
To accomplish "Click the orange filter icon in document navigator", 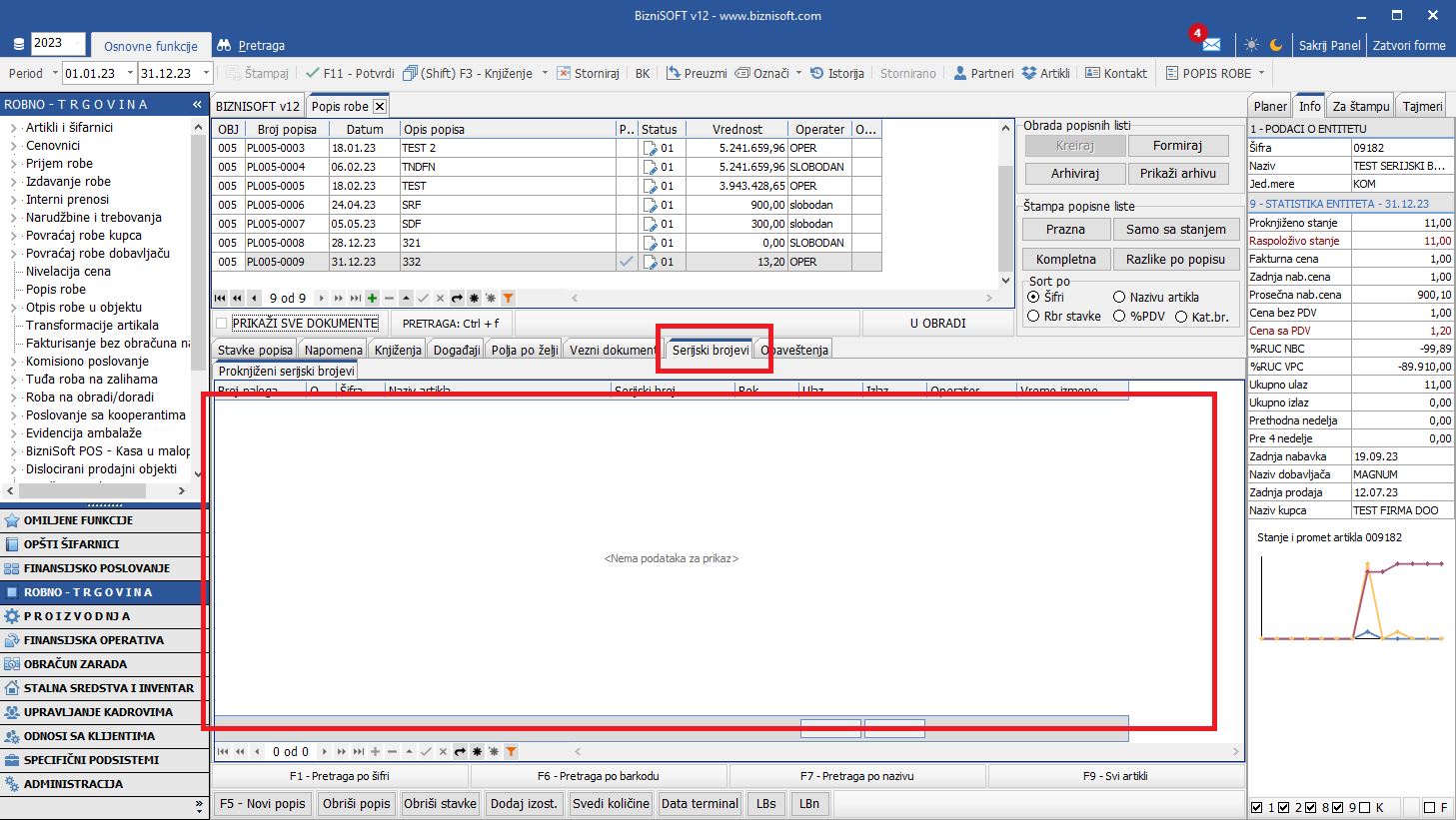I will [508, 298].
